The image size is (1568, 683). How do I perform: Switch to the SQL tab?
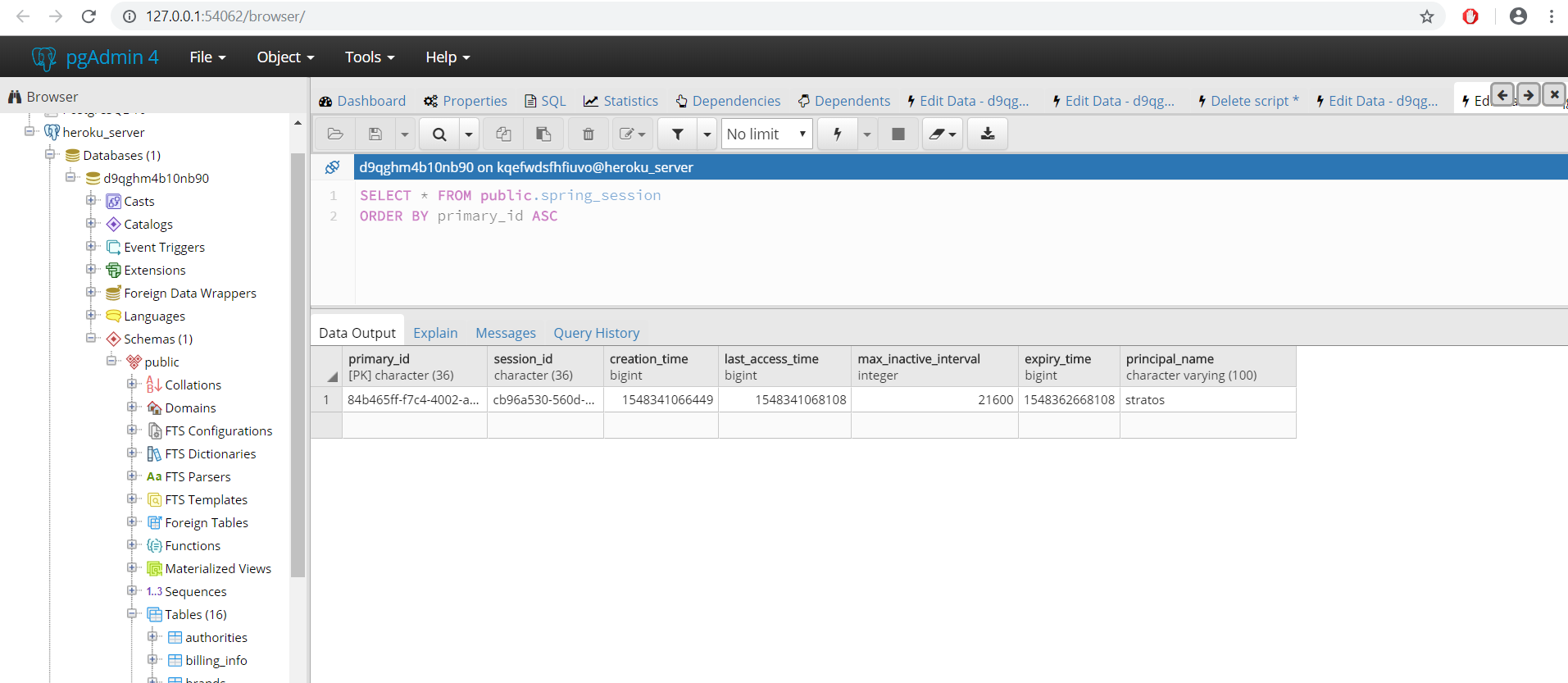tap(546, 101)
